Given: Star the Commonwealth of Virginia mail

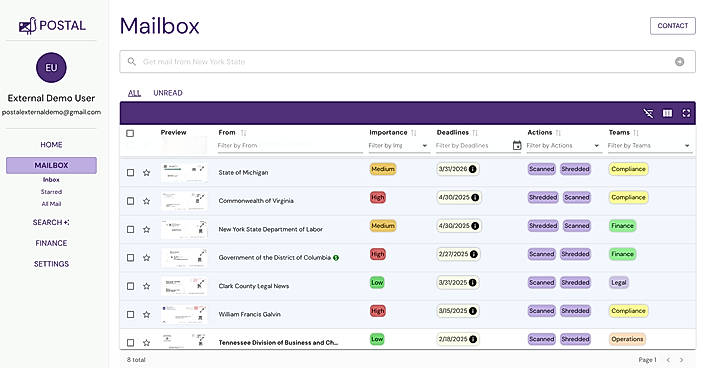Looking at the screenshot, I should (146, 201).
